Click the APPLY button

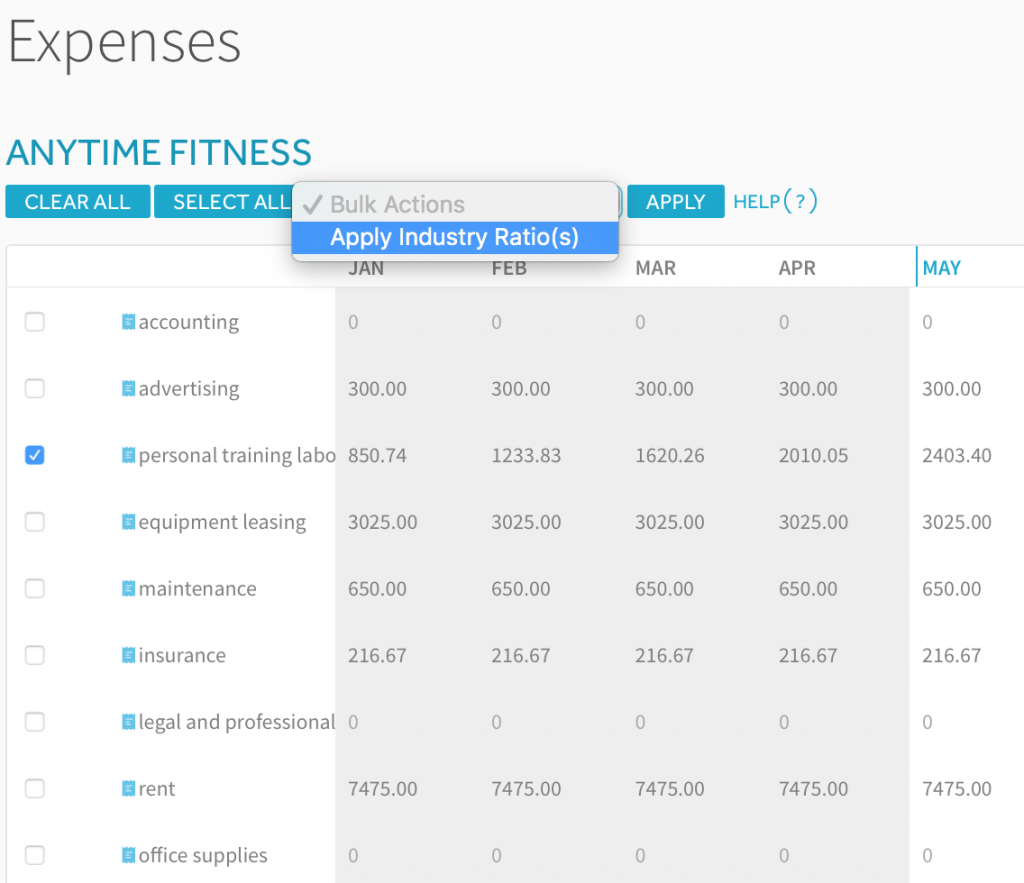click(675, 202)
